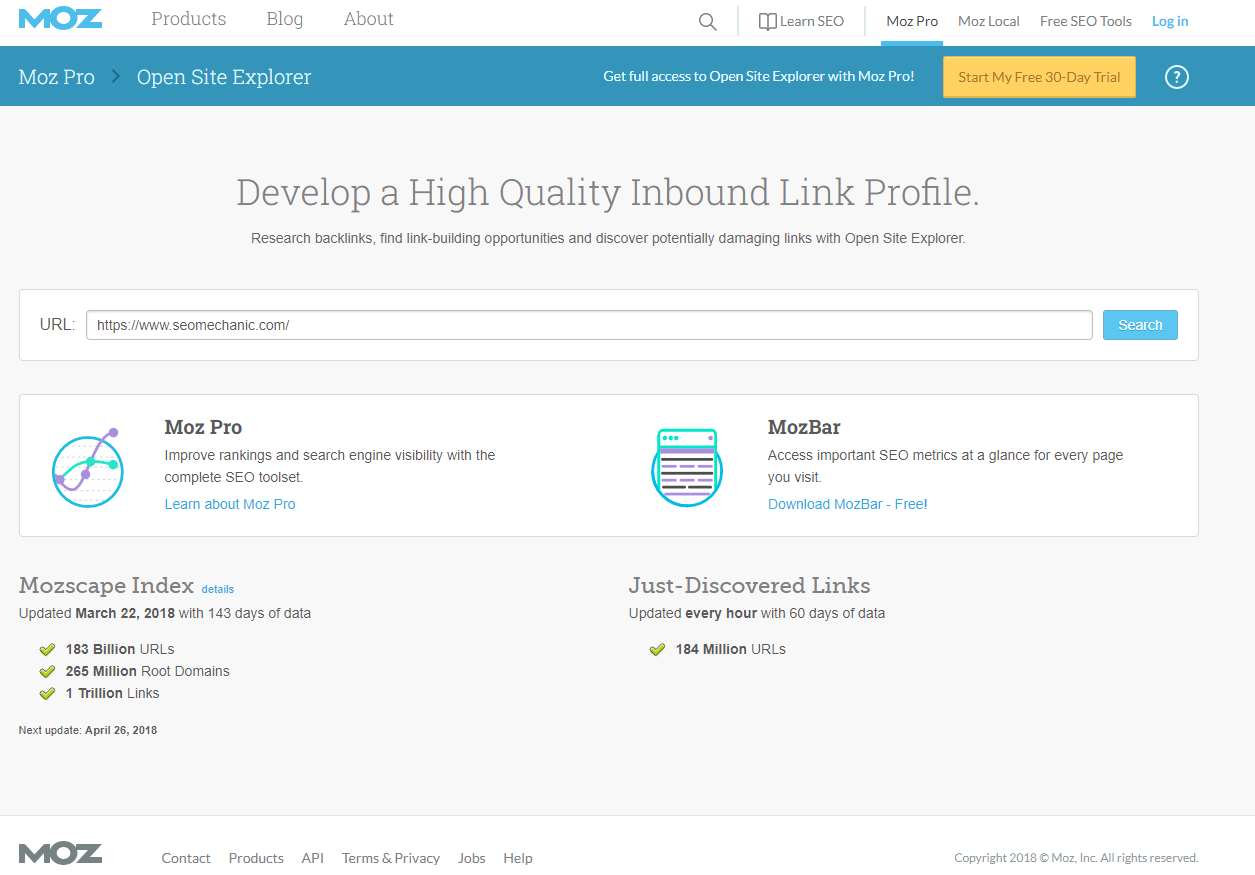Click the MozBar browser illustration
This screenshot has width=1255, height=875.
[x=687, y=467]
